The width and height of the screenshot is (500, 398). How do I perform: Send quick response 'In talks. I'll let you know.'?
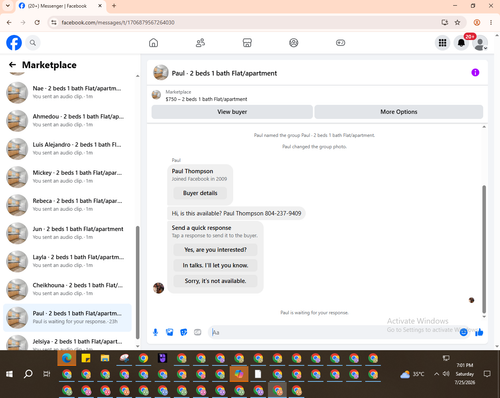pos(215,265)
